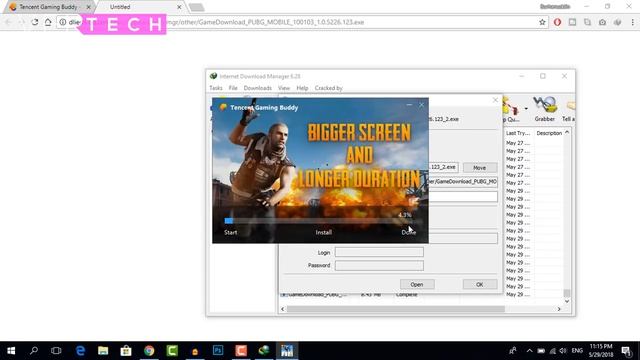Open Microsoft Edge from the taskbar

[80, 351]
